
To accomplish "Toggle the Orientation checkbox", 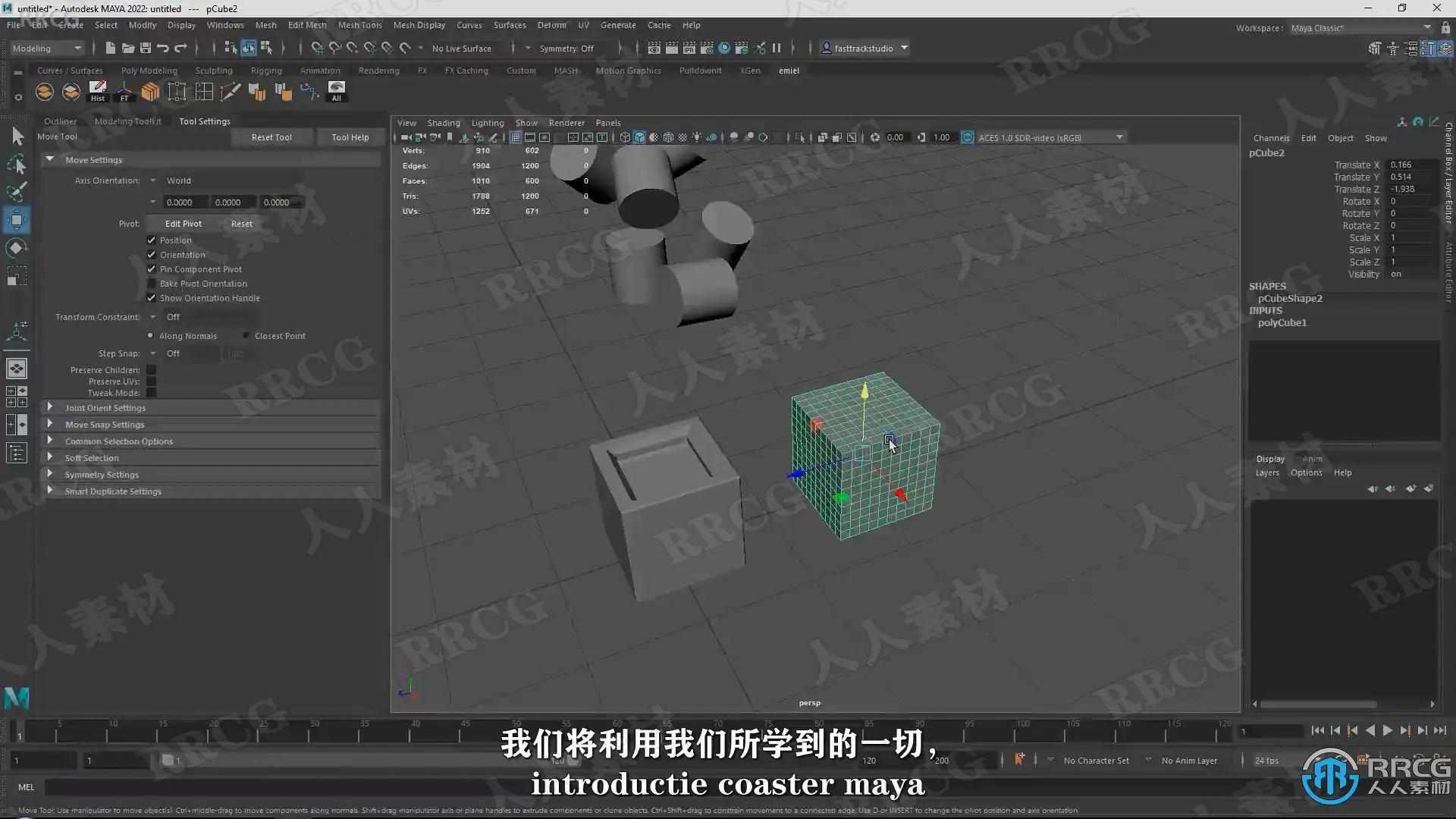I will [152, 255].
